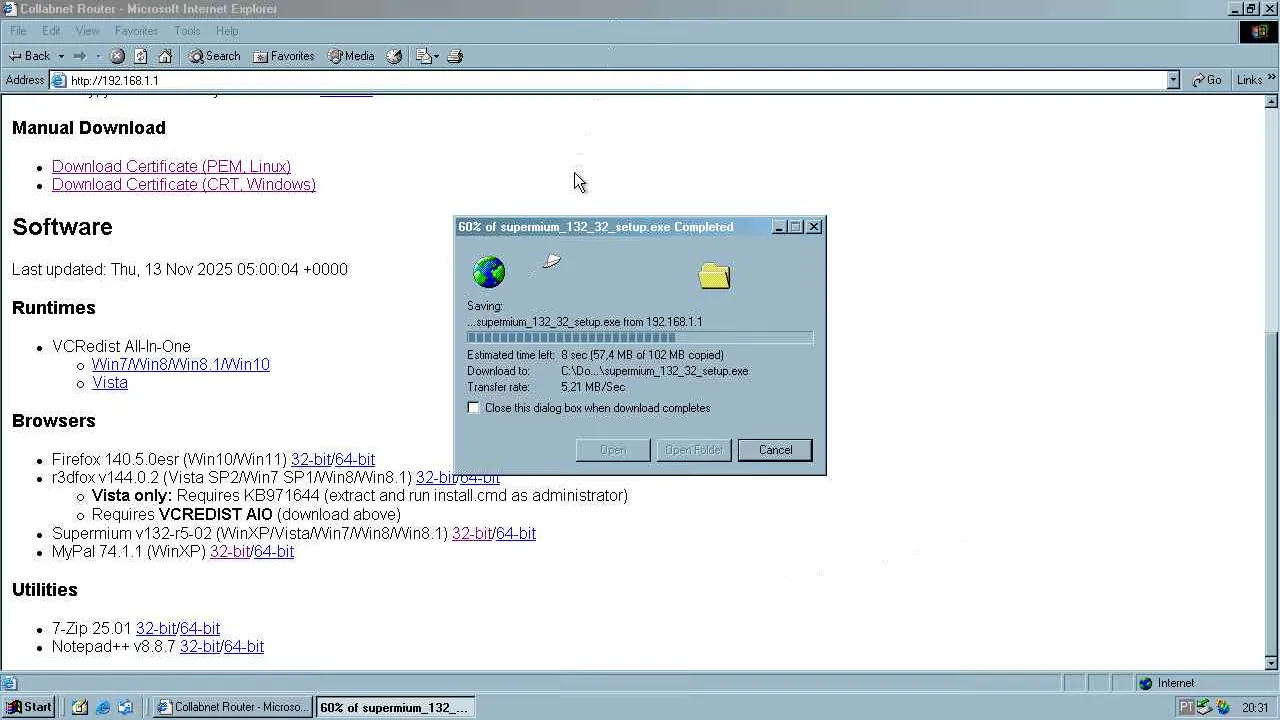
Task: Click the Forward arrow in the toolbar
Action: 80,56
